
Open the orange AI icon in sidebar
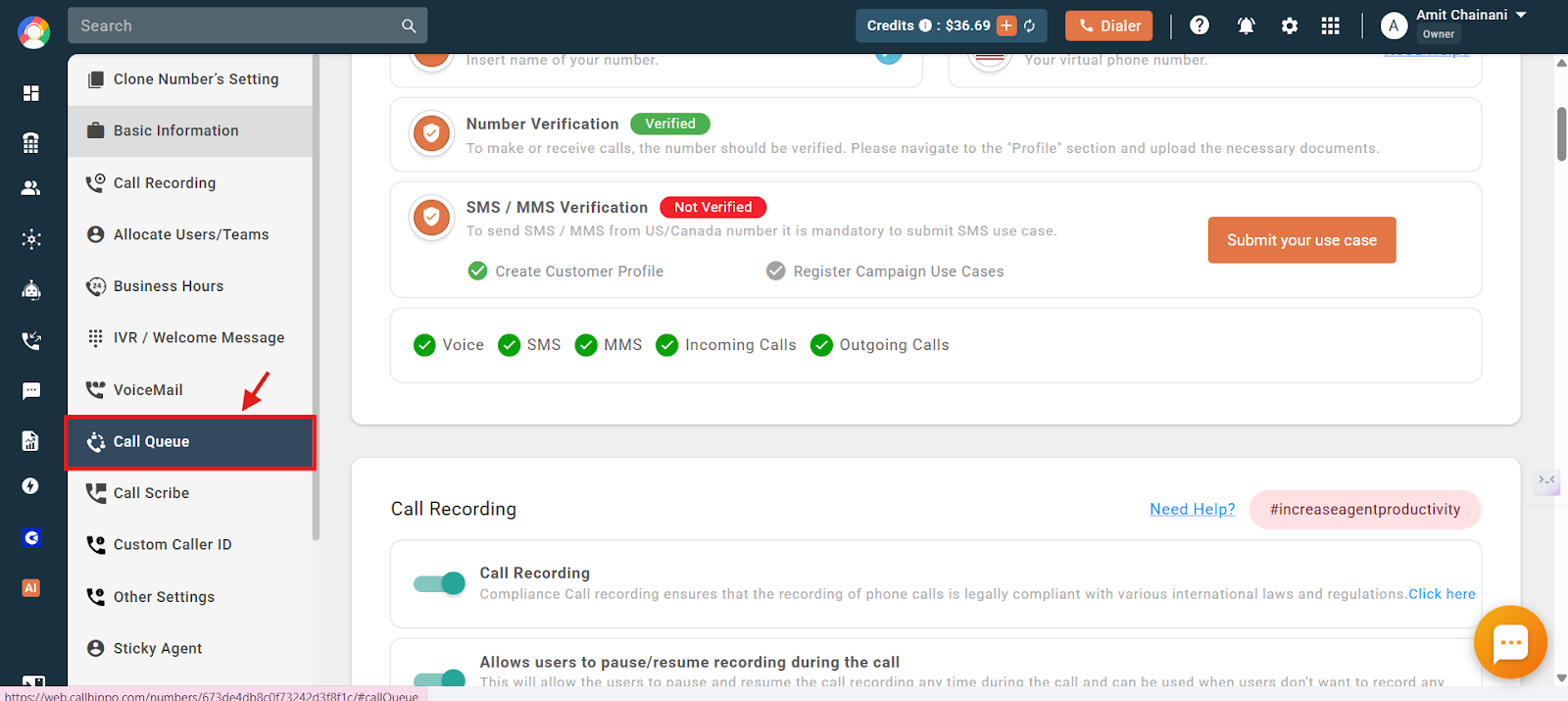click(31, 588)
